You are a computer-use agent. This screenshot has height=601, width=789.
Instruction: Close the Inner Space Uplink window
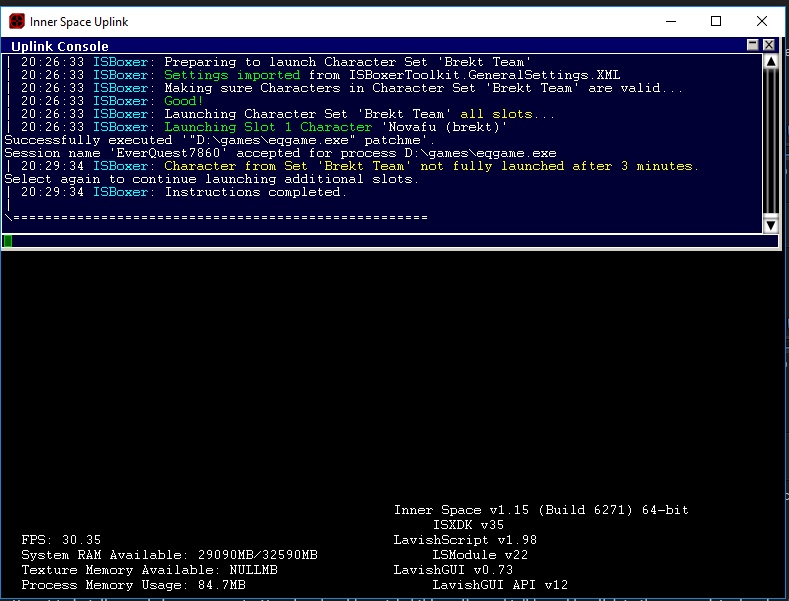[761, 21]
